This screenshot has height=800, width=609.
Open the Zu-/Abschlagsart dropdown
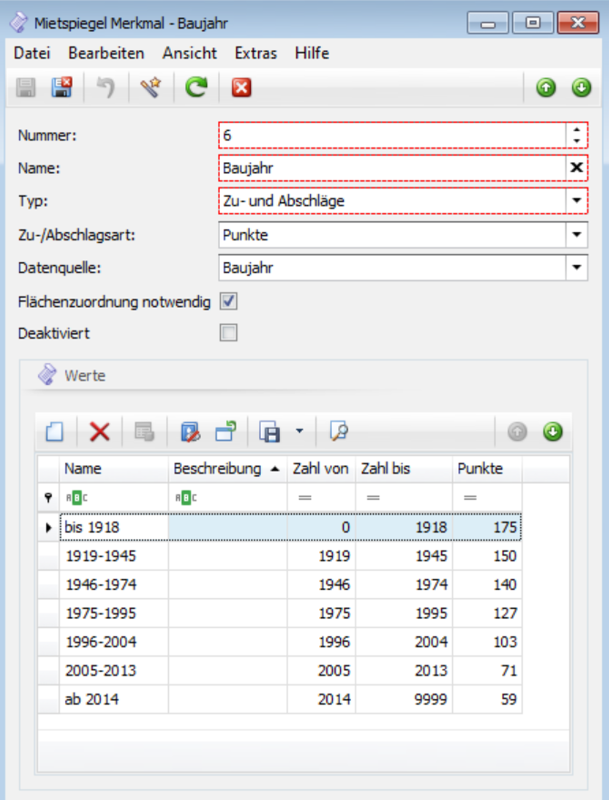[x=576, y=235]
